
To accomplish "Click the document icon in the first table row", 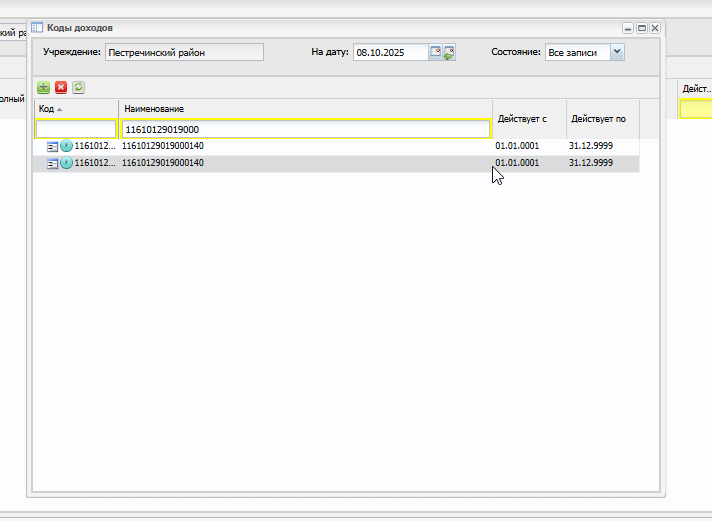I will (x=53, y=146).
